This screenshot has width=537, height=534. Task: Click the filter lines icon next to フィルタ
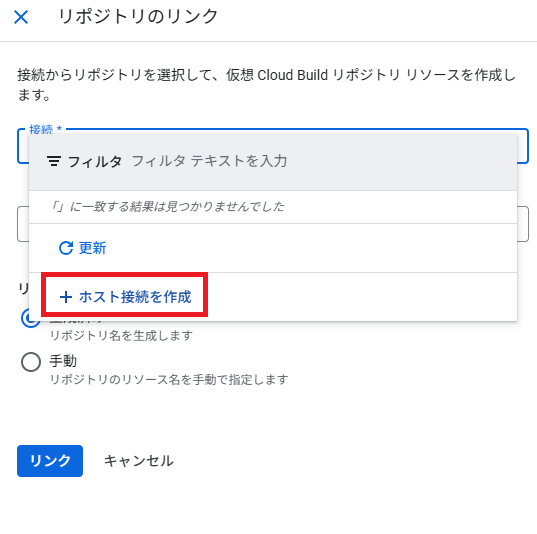pyautogui.click(x=54, y=161)
